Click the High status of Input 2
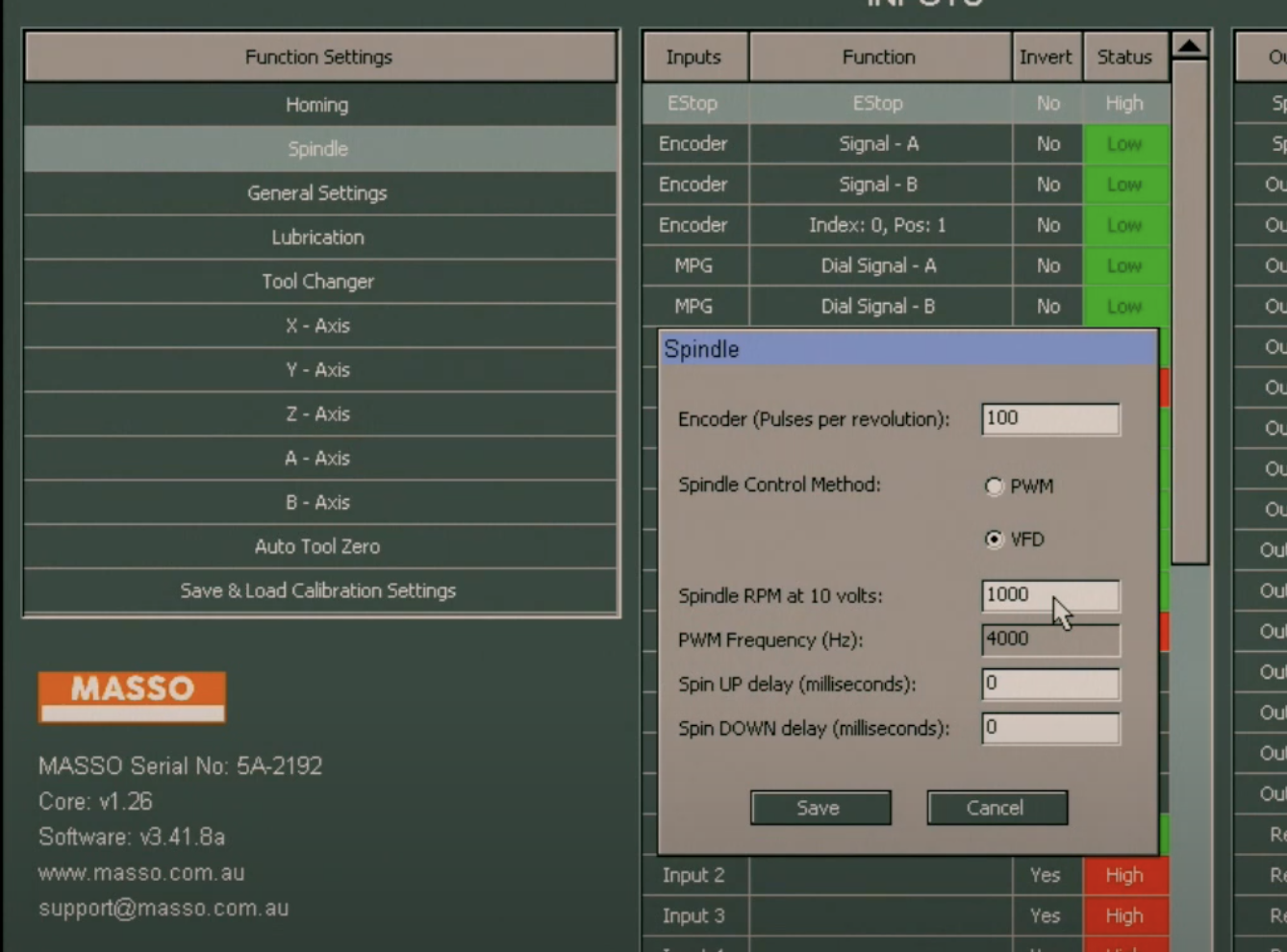Screen dimensions: 1287x952 tap(1124, 875)
